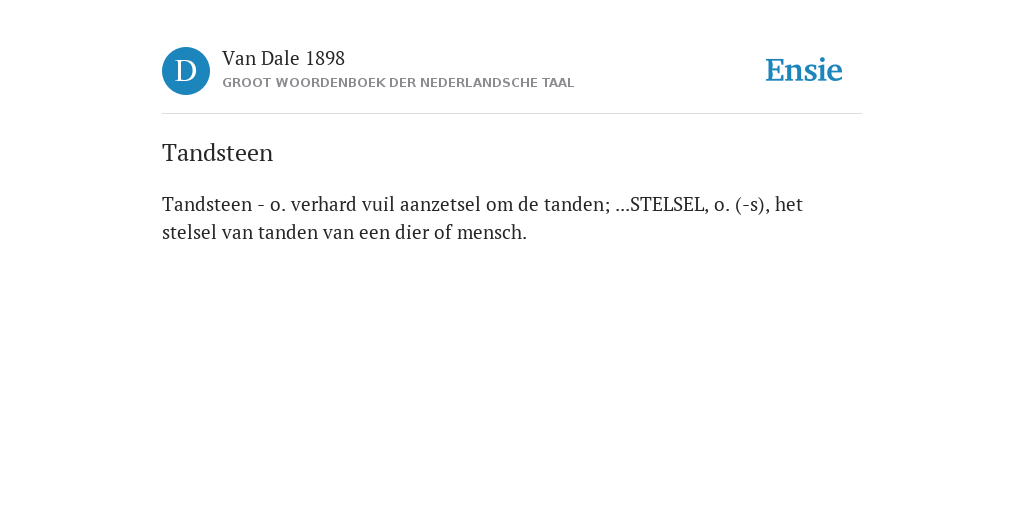Click the word dier in the second line

[x=412, y=232]
